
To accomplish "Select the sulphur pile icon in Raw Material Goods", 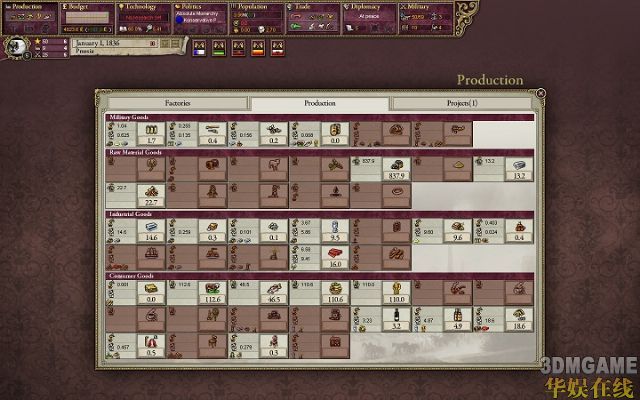I will click(458, 165).
